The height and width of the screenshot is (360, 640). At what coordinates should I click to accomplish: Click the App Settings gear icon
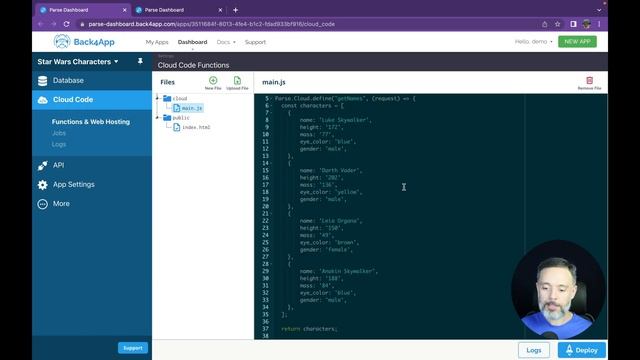click(x=42, y=184)
